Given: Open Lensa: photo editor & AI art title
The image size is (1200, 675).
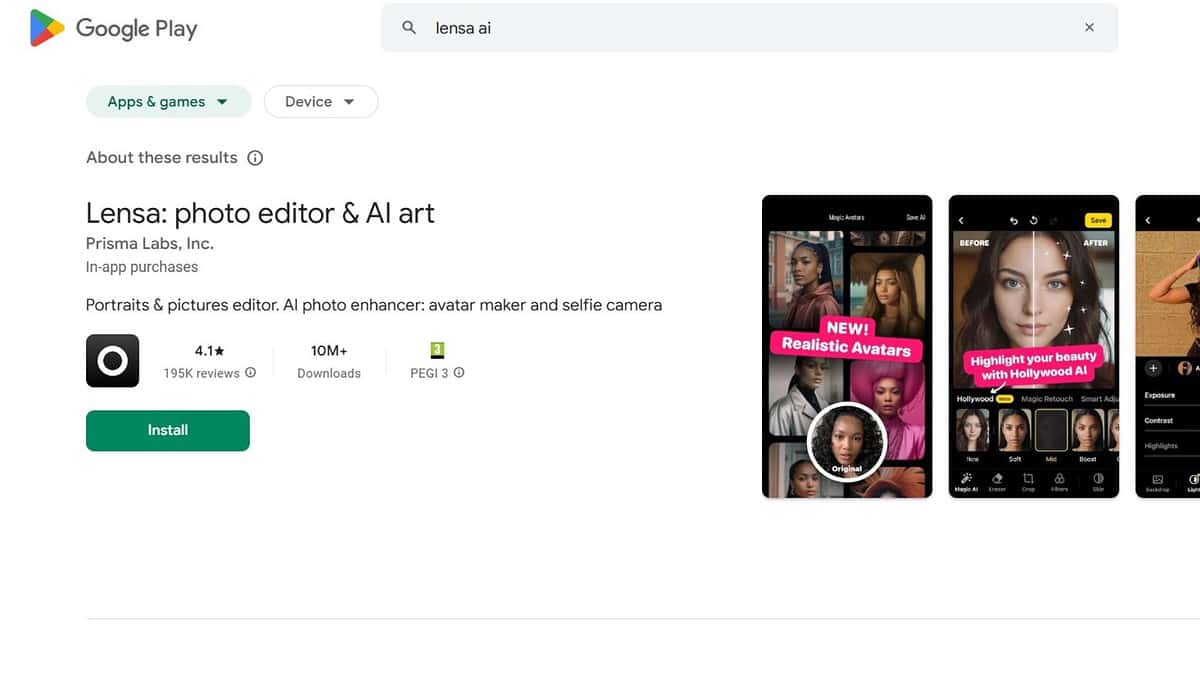Looking at the screenshot, I should [x=260, y=213].
